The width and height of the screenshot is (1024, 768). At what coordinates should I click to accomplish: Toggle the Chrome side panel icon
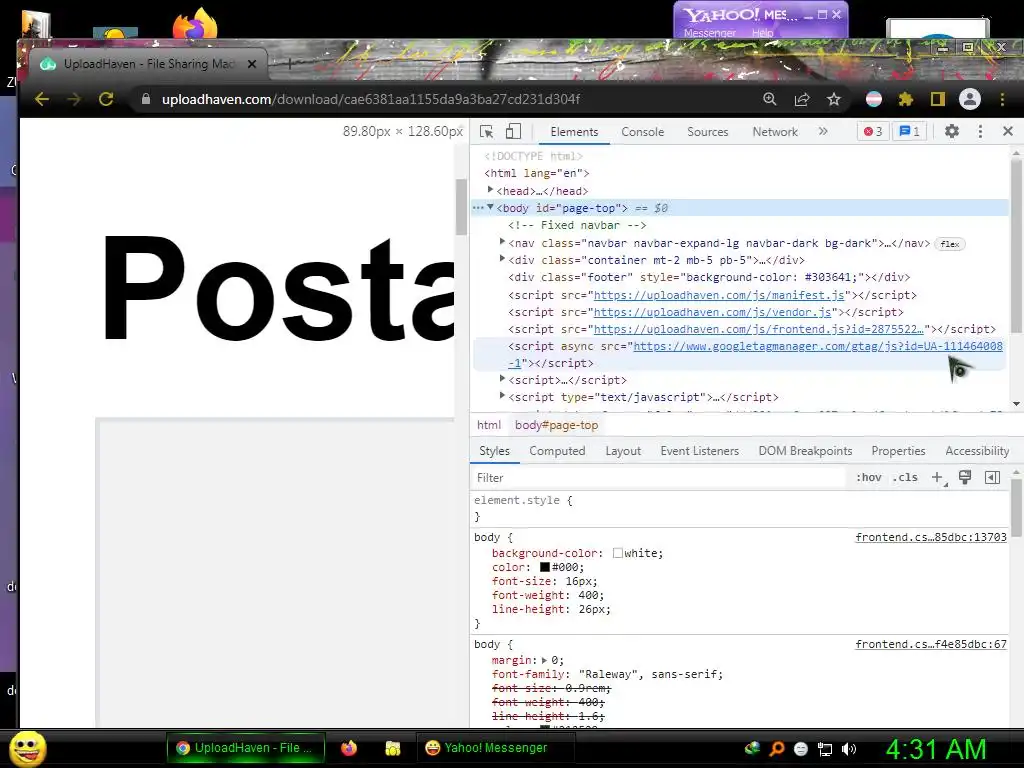click(x=938, y=99)
